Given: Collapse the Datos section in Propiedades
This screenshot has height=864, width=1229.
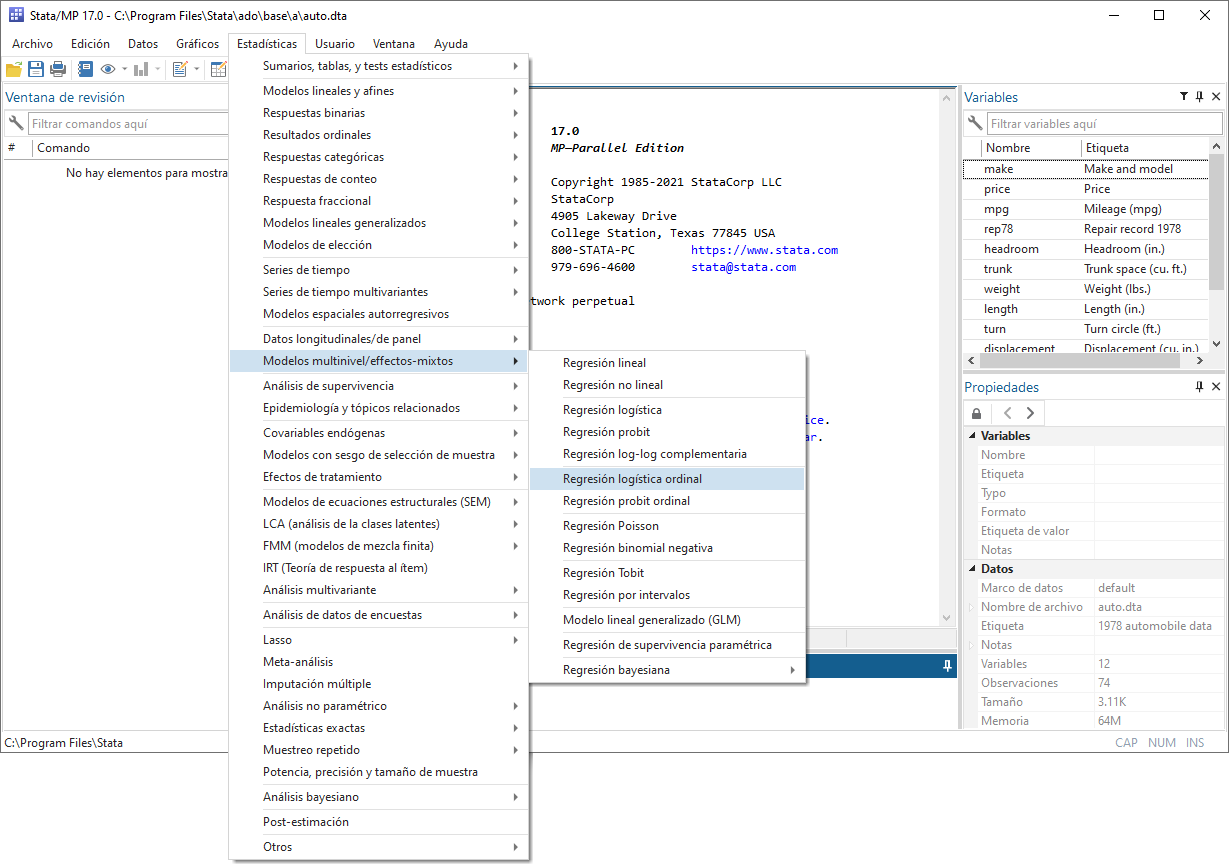Looking at the screenshot, I should [971, 569].
